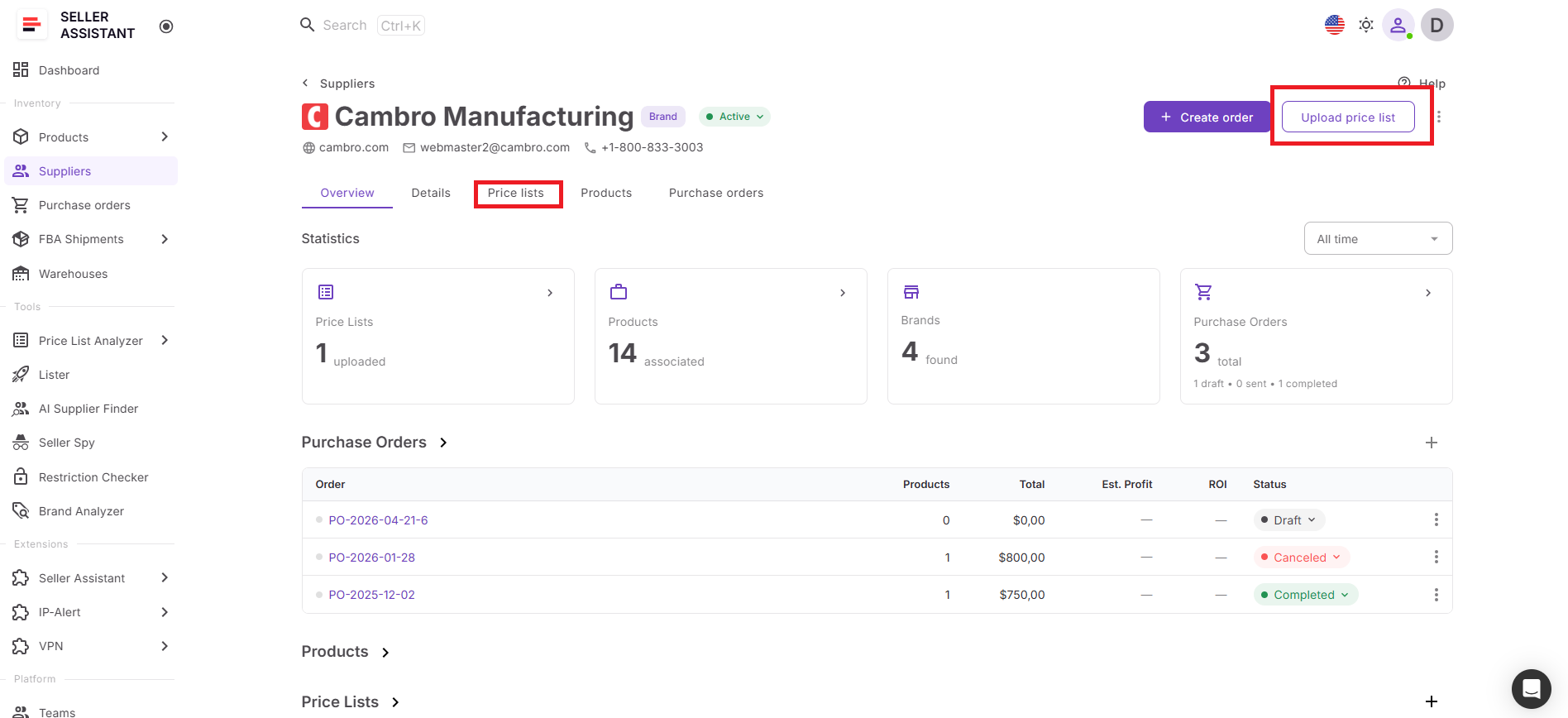
Task: Open row actions for PO-2026-04-21-6
Action: coord(1437,519)
